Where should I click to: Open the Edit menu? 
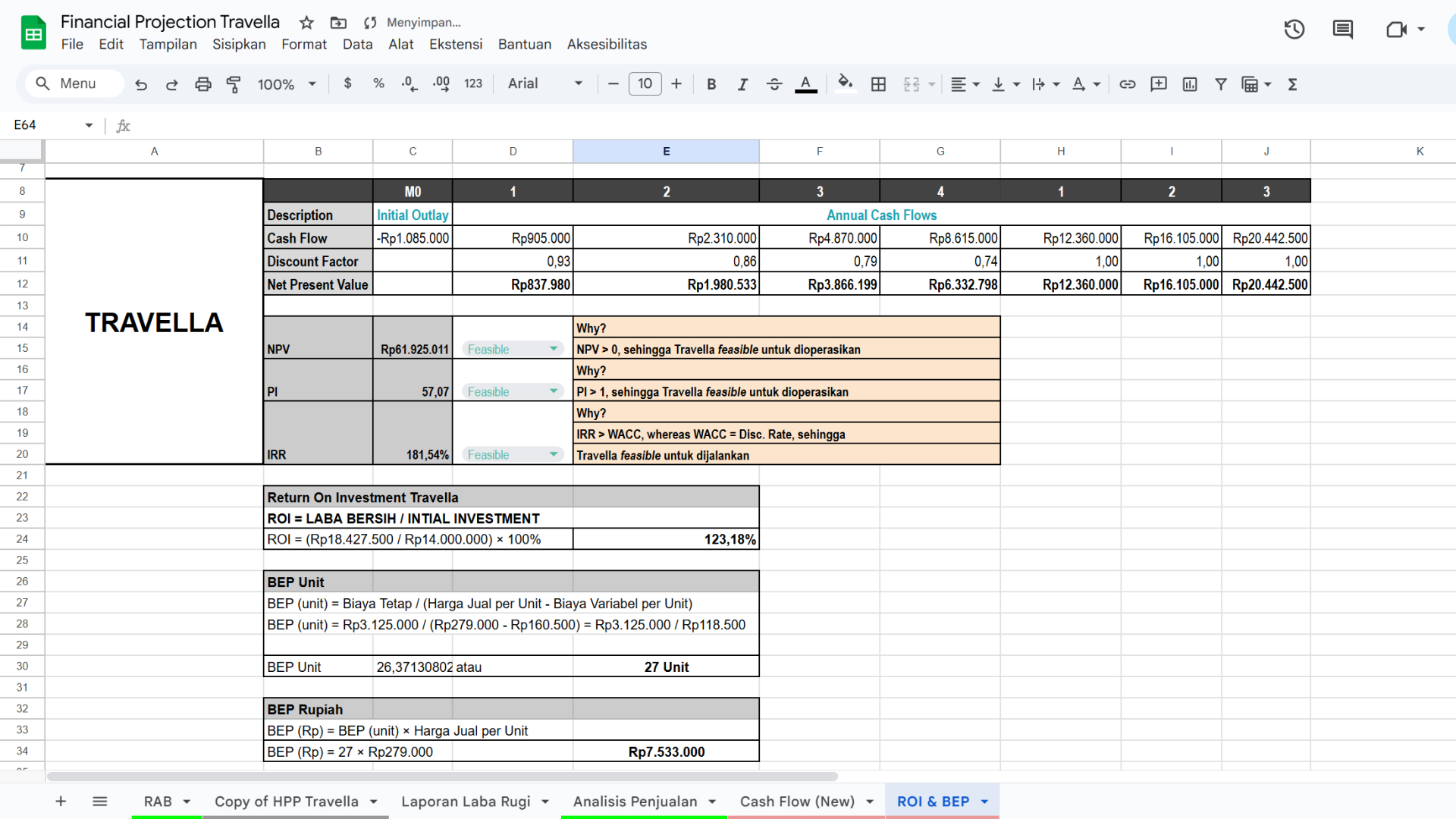click(x=111, y=44)
